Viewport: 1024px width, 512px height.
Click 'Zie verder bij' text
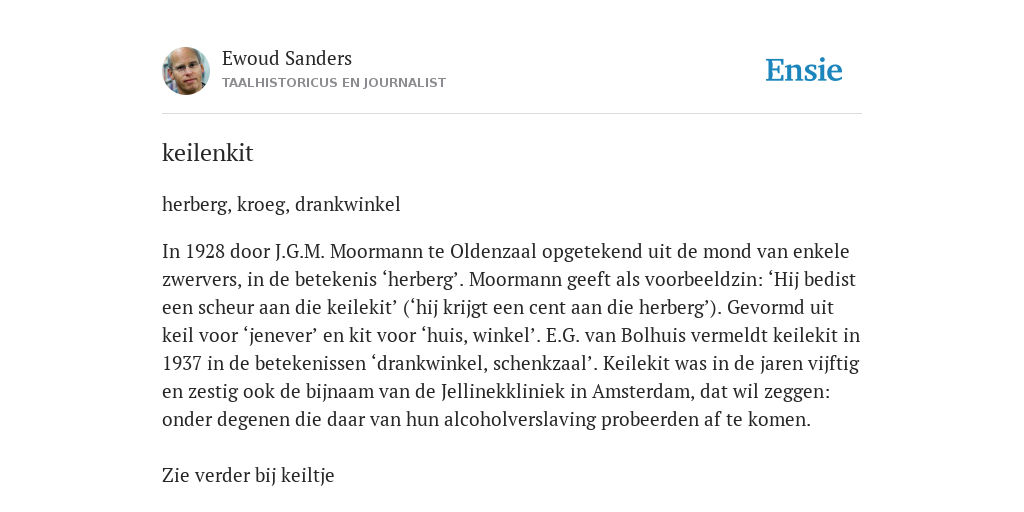click(219, 475)
